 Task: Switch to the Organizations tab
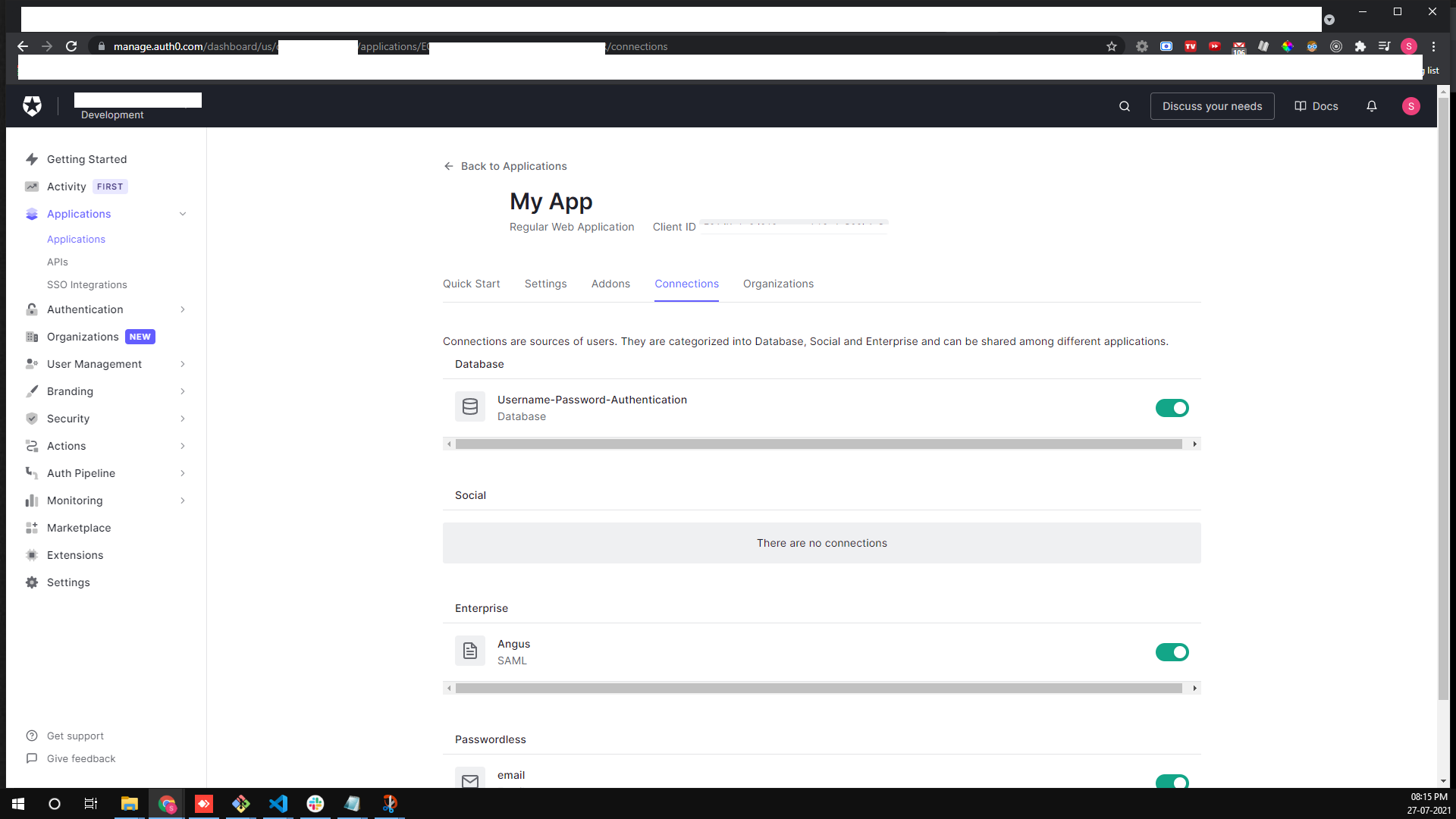coord(778,284)
